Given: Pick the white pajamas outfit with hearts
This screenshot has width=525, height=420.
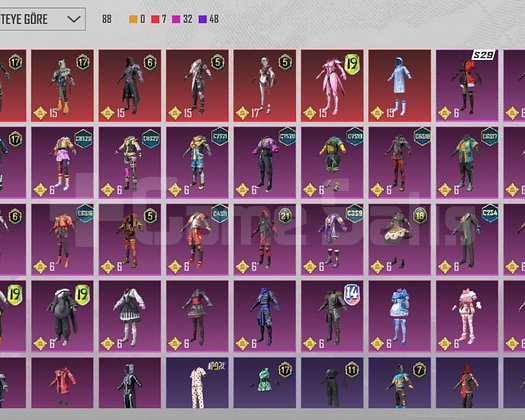Looking at the screenshot, I should pos(197,383).
